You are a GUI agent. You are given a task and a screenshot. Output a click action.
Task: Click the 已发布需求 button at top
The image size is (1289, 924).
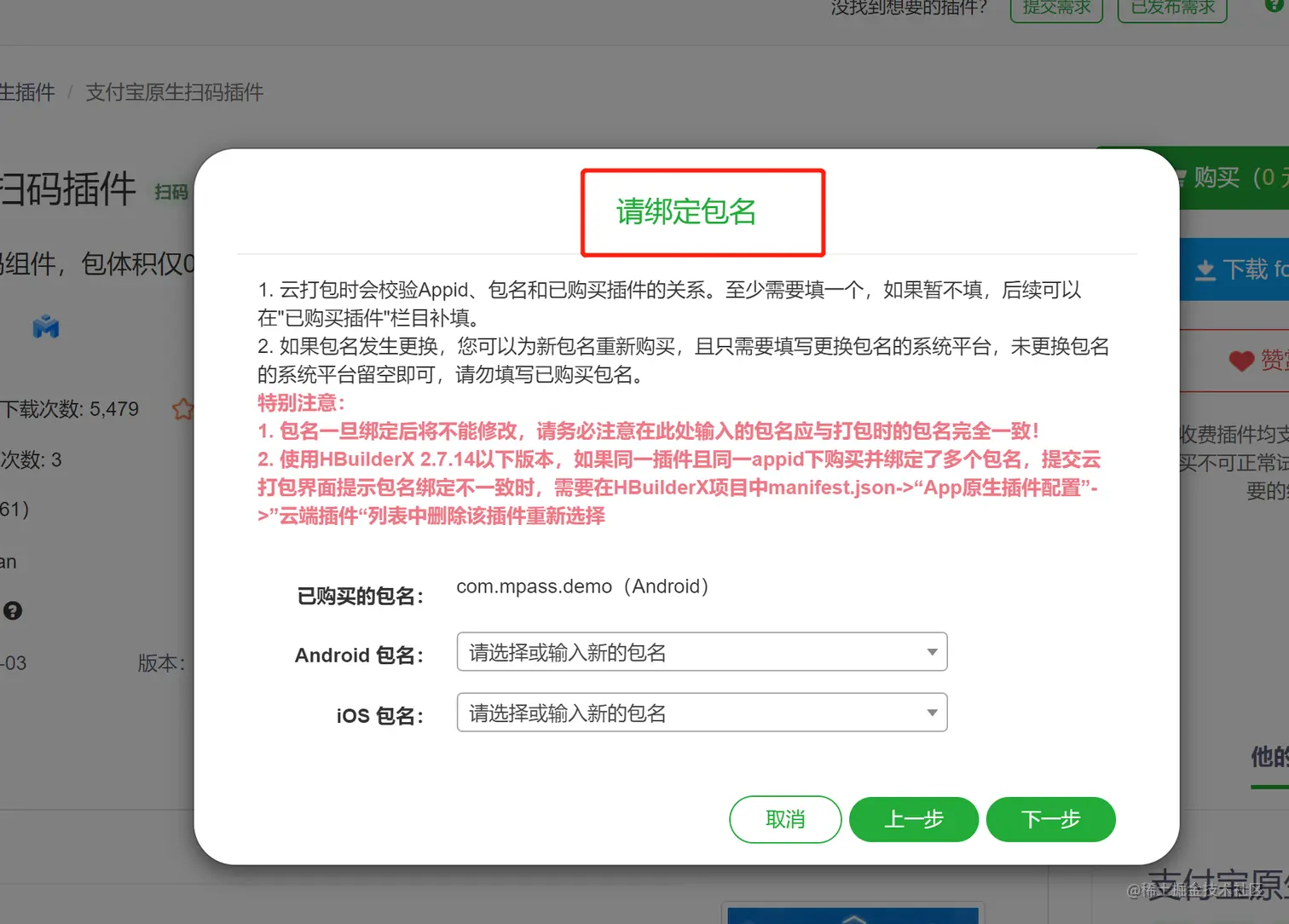pos(1172,8)
